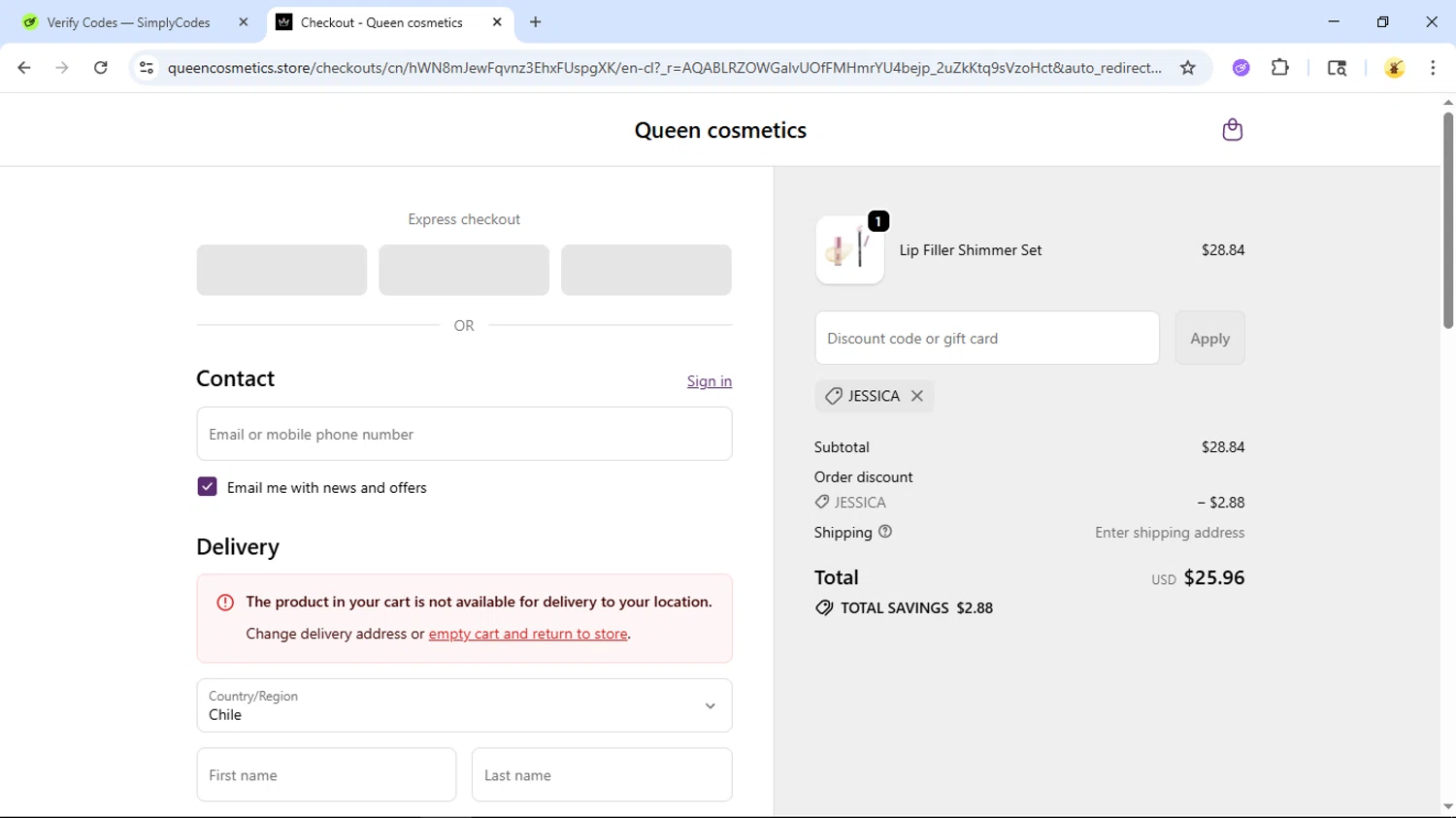Click the middle express checkout button
Image resolution: width=1456 pixels, height=818 pixels.
pyautogui.click(x=464, y=270)
